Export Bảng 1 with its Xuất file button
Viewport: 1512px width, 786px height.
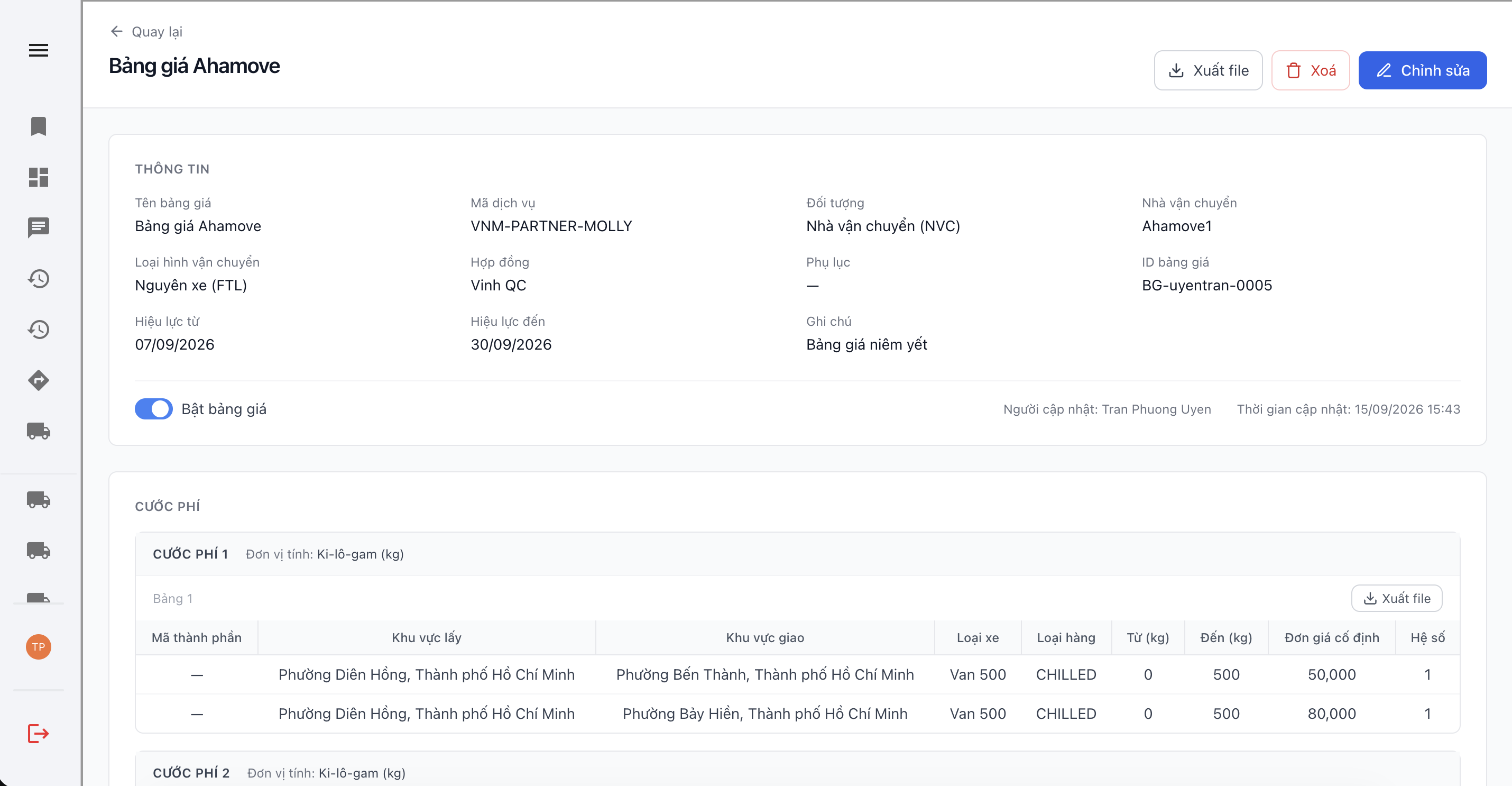[1396, 598]
